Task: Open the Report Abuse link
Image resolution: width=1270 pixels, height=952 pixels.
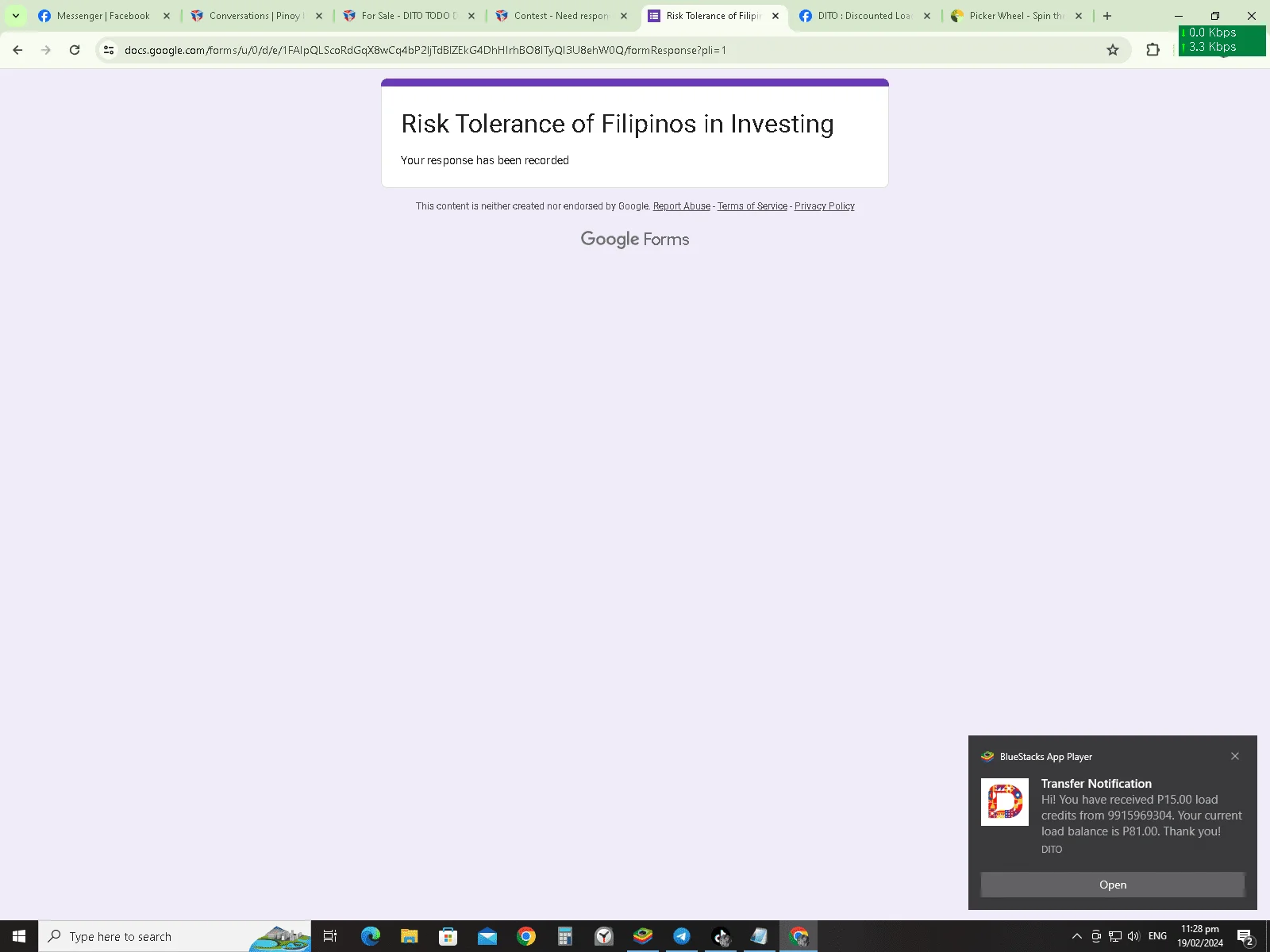Action: pos(682,206)
